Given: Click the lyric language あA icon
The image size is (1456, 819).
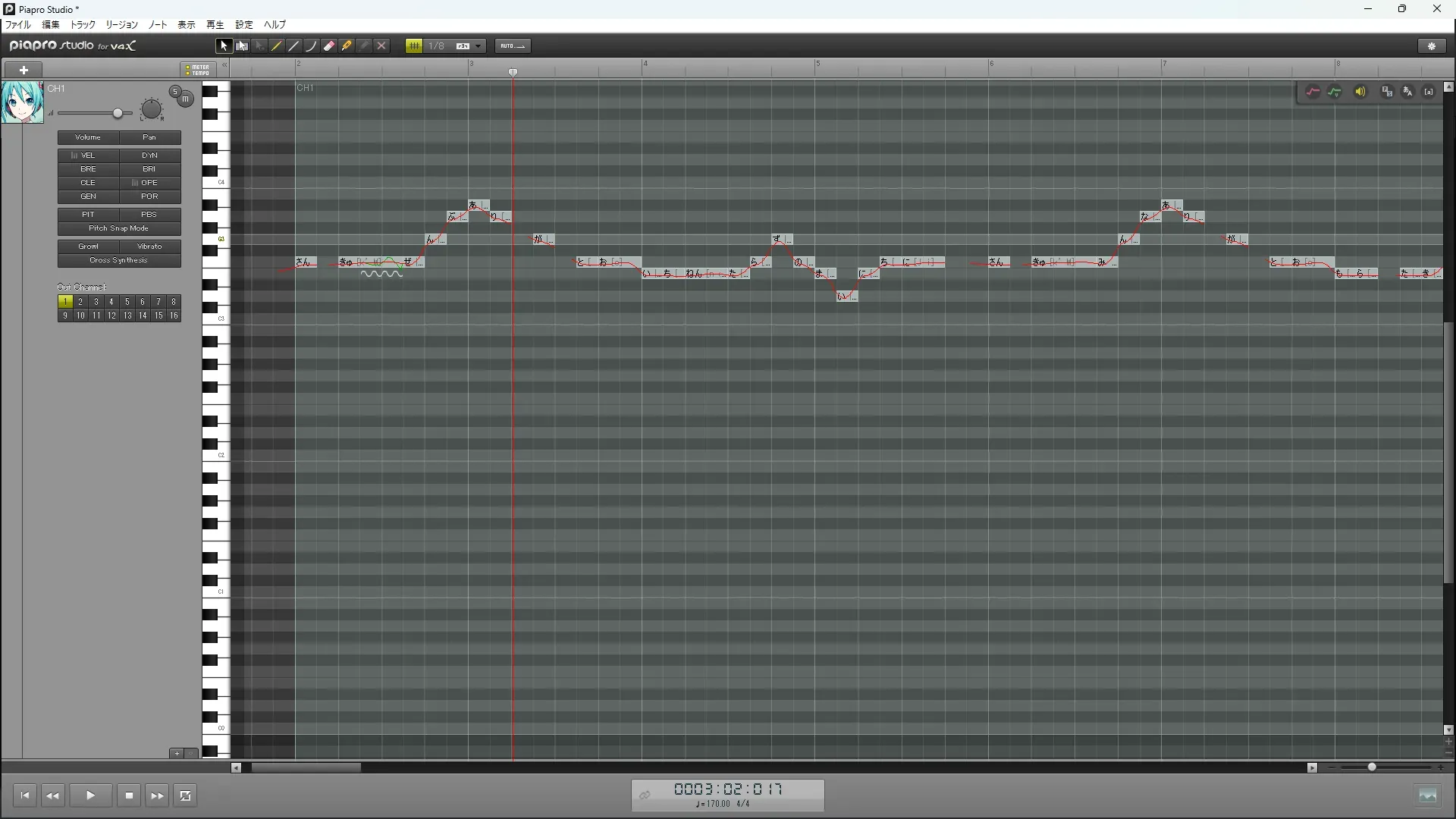Looking at the screenshot, I should [1408, 92].
